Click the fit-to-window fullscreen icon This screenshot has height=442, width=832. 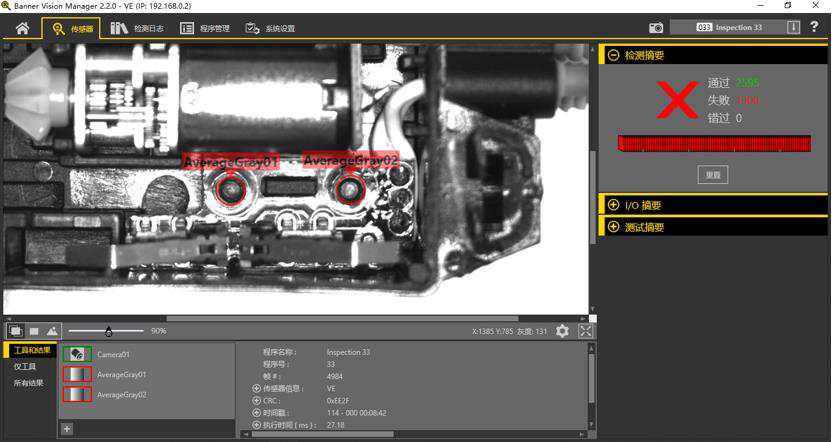(x=586, y=331)
